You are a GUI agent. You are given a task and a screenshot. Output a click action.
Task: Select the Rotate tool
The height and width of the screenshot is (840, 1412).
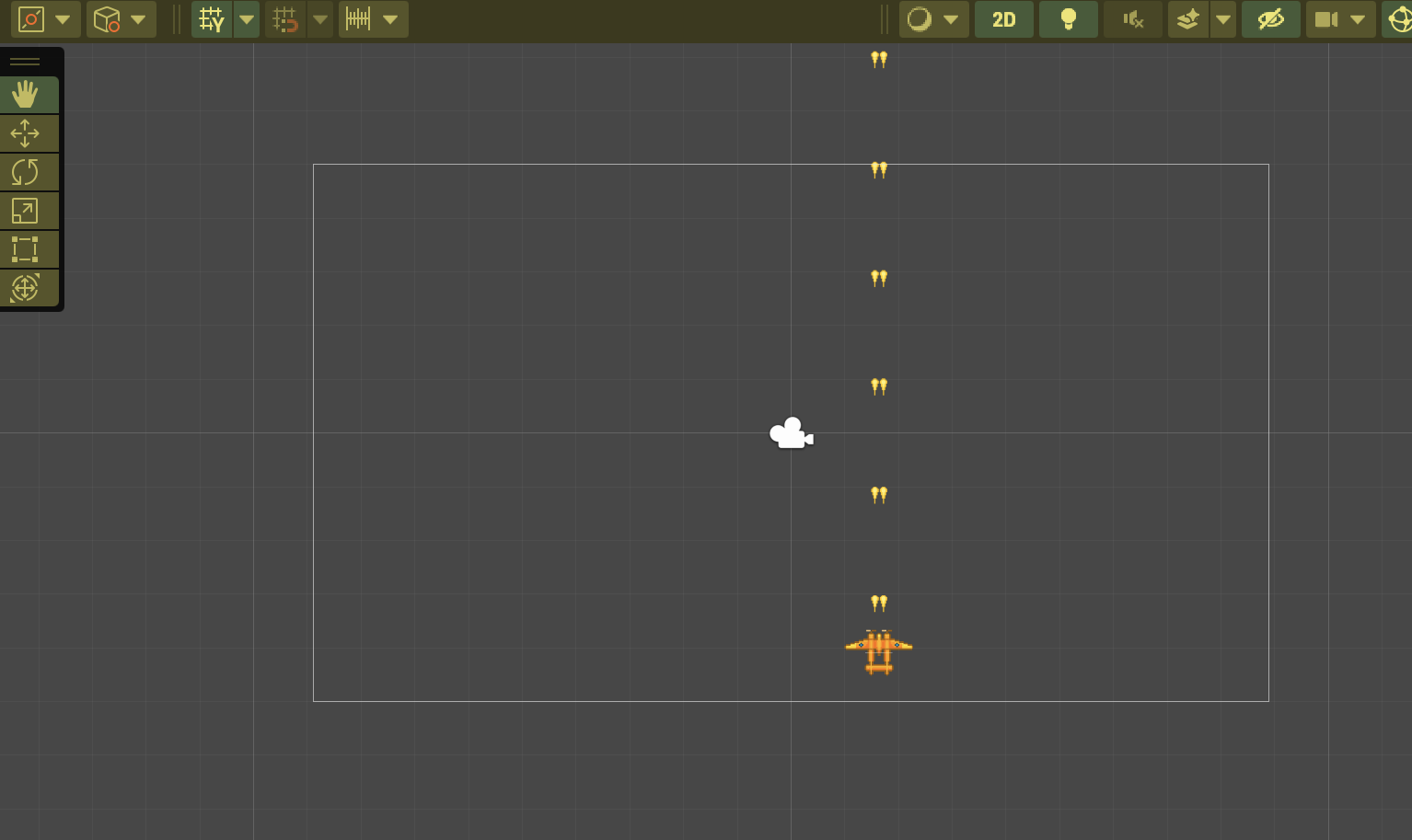coord(26,171)
